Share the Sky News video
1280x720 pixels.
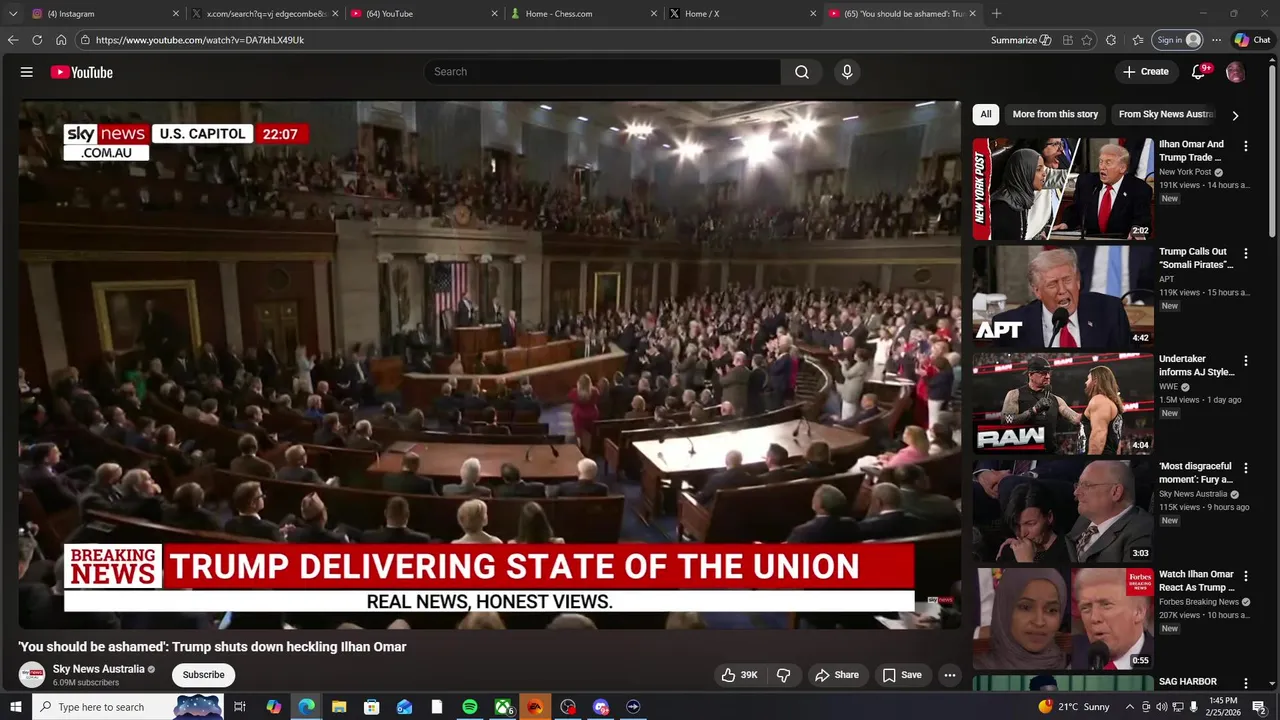click(x=837, y=675)
